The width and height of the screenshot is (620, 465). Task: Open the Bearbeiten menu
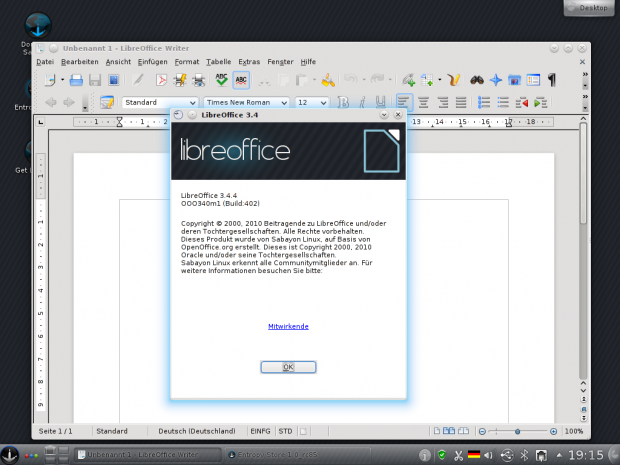point(79,62)
